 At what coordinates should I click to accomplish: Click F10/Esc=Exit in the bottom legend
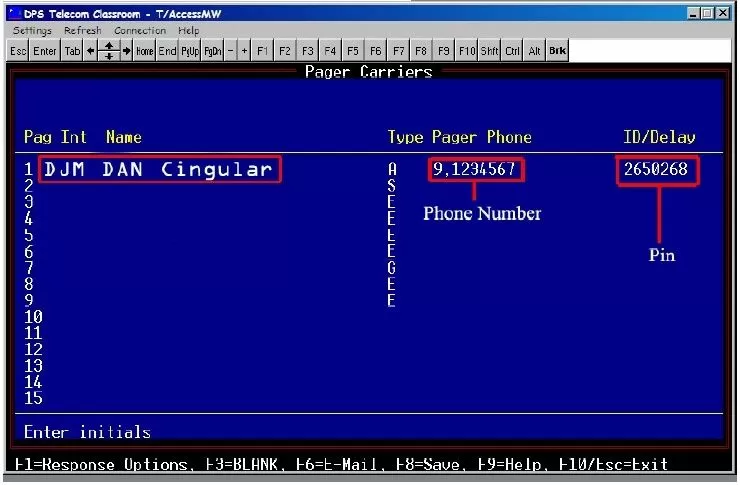[614, 465]
